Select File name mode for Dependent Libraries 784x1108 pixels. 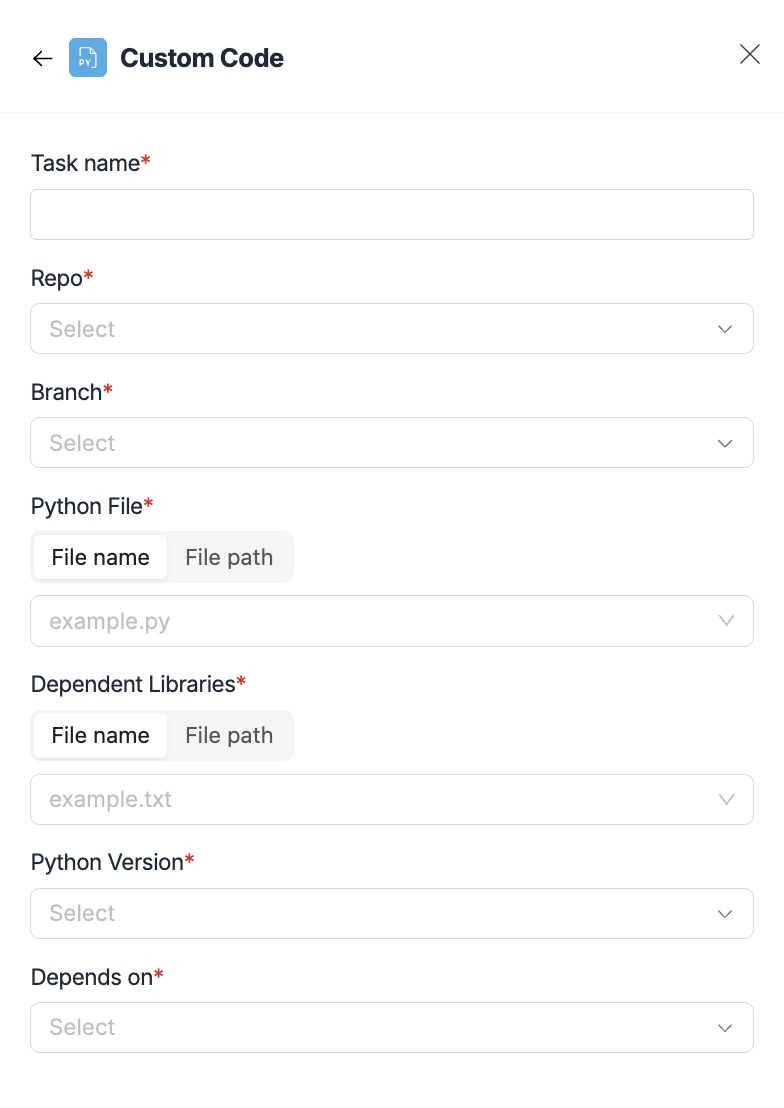[100, 735]
